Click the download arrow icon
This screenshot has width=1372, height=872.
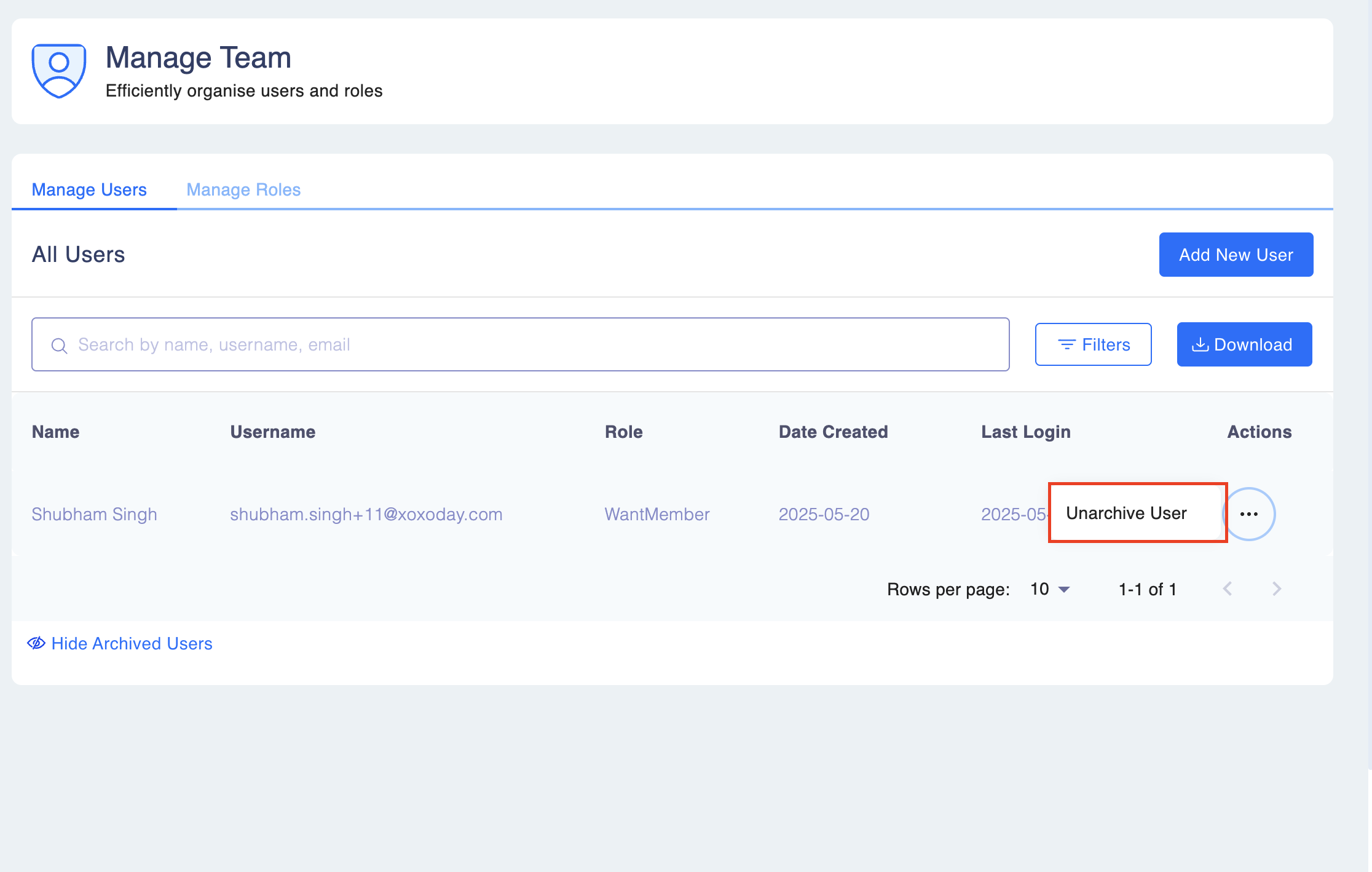pyautogui.click(x=1200, y=345)
